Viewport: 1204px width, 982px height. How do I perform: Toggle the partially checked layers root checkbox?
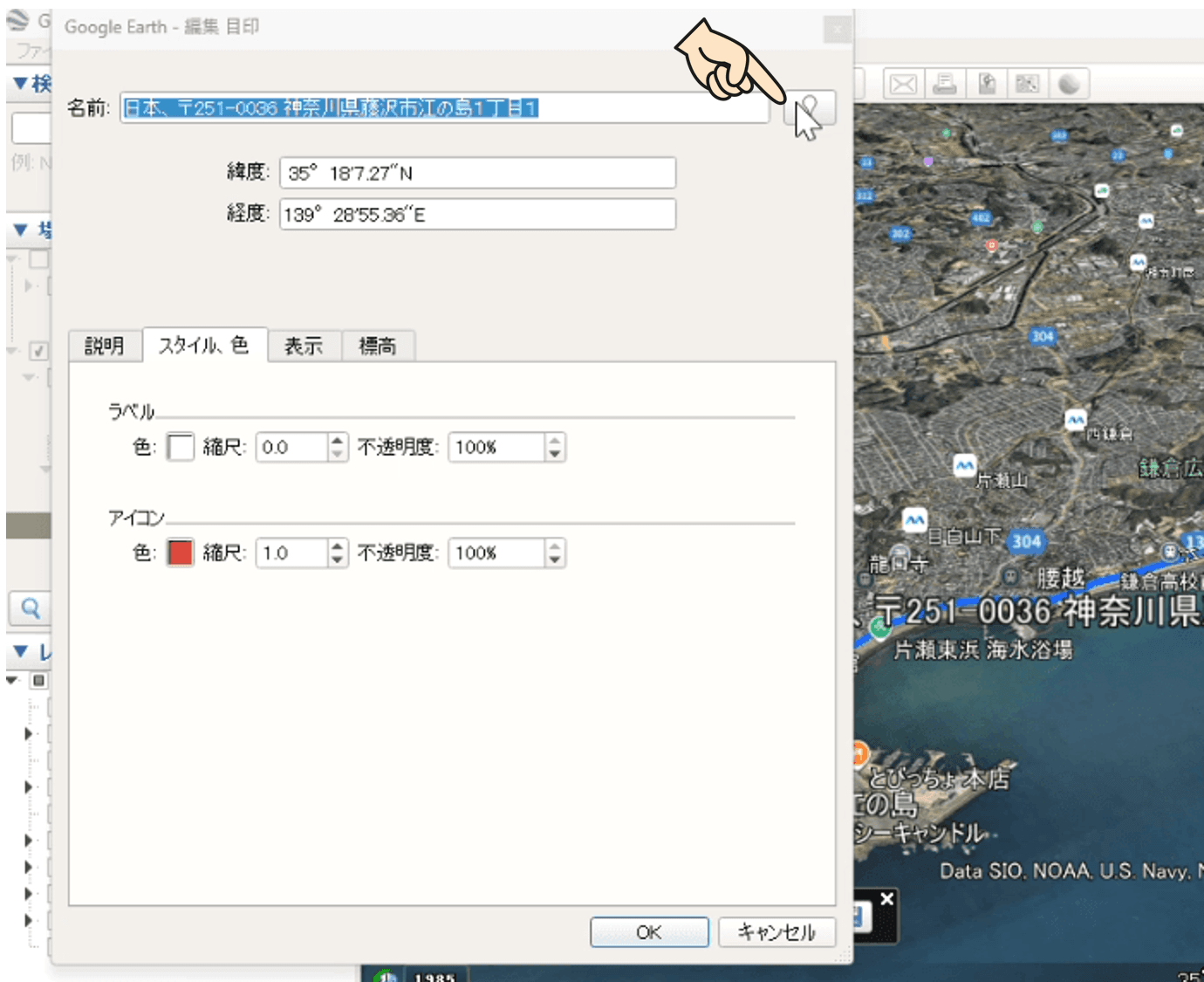(x=39, y=680)
